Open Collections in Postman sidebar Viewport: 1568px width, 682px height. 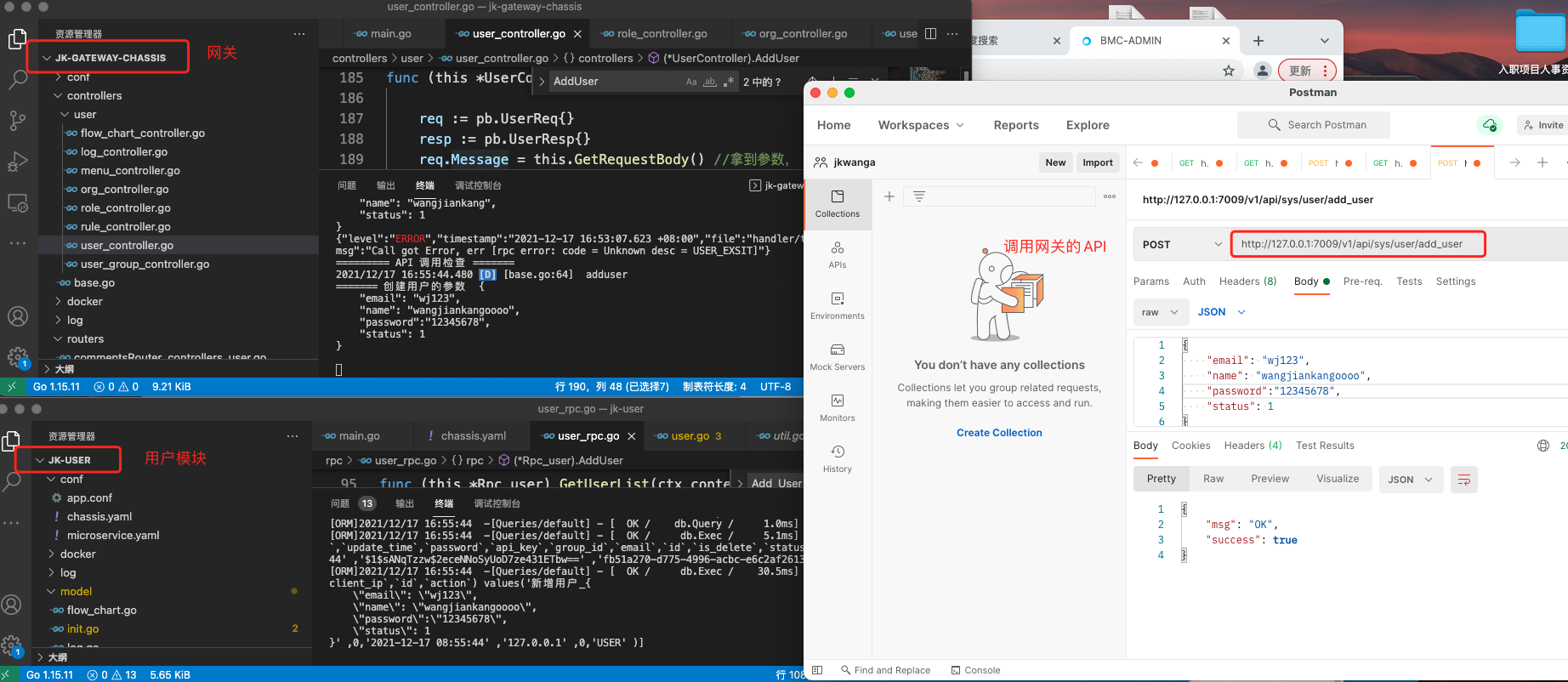point(838,204)
